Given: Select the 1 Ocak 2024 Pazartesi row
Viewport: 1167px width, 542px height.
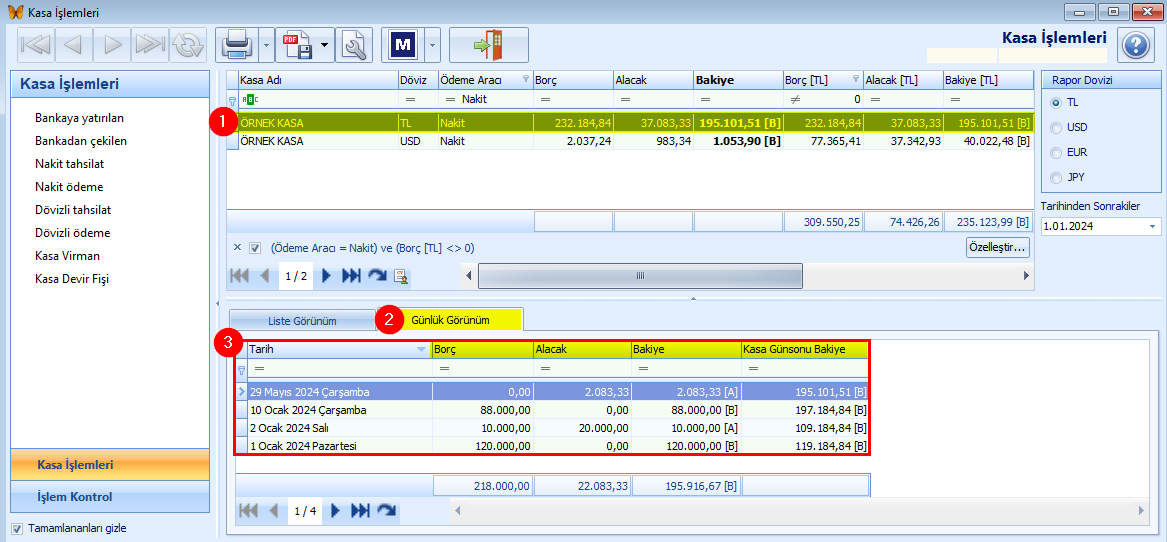Looking at the screenshot, I should tap(551, 446).
